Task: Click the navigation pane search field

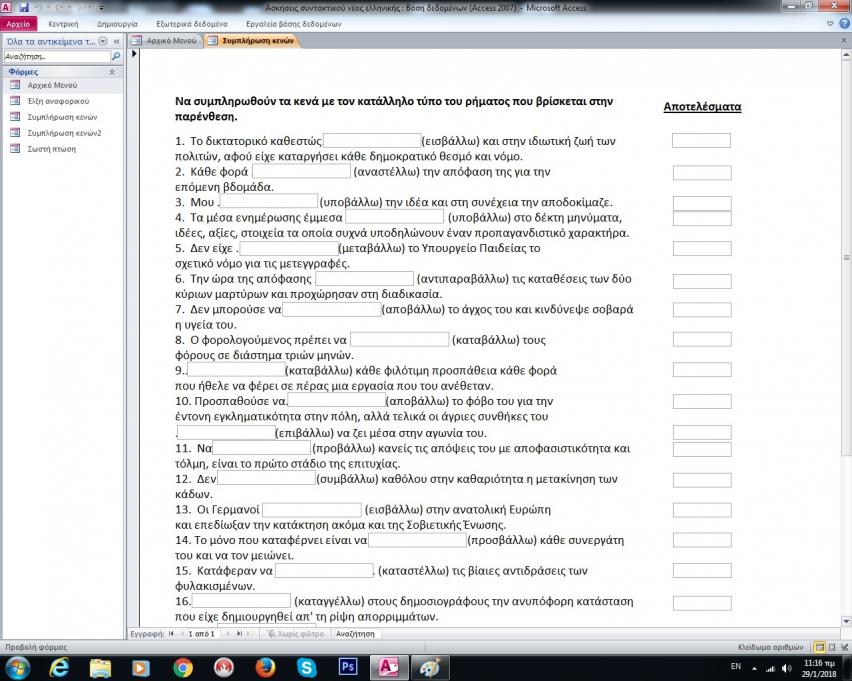Action: (x=57, y=56)
